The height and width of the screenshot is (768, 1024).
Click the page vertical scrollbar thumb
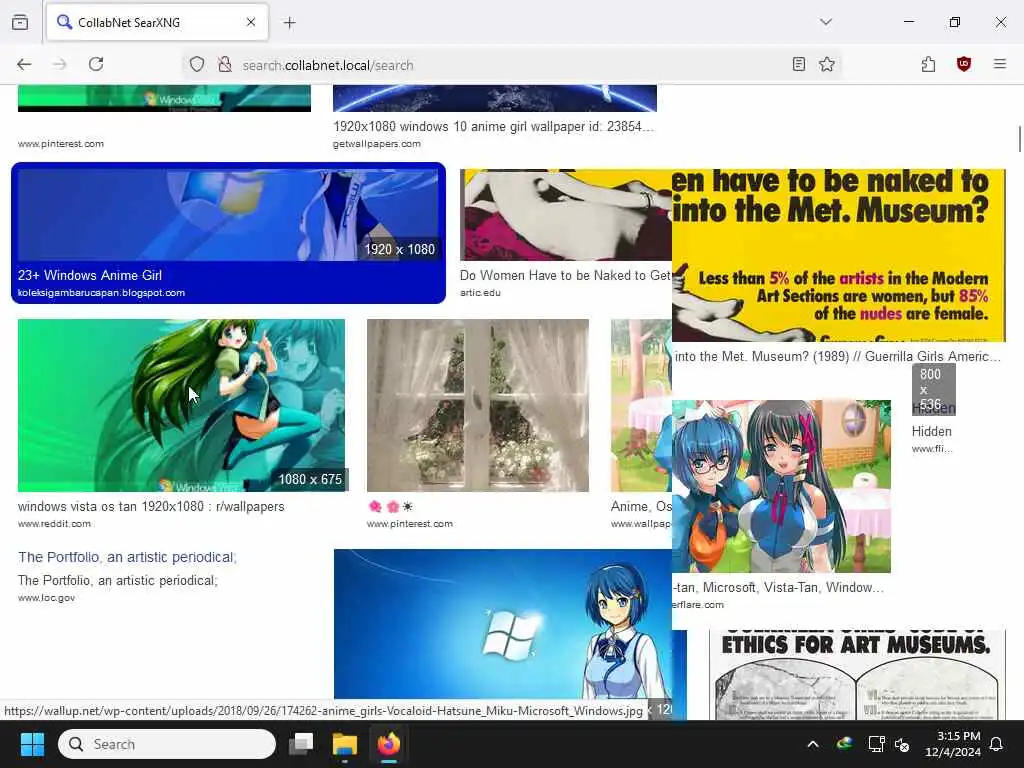1019,139
